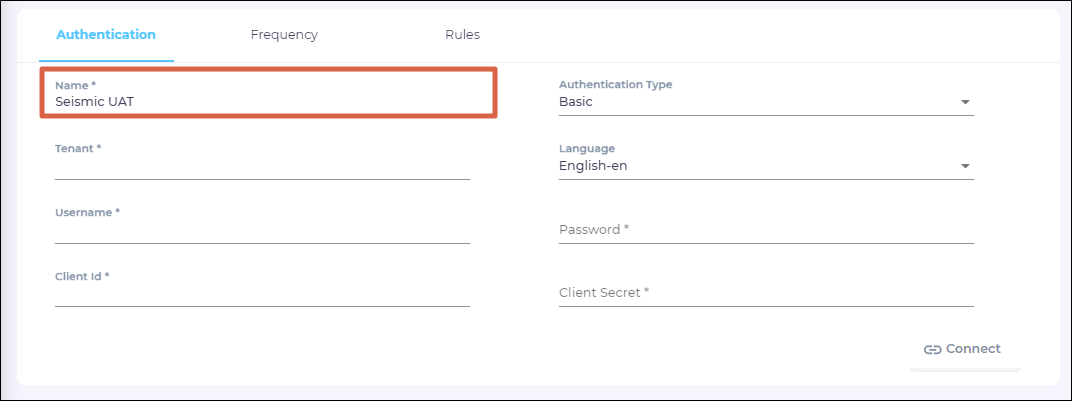Screen dimensions: 1072x401
Task: Focus the Name field with Seismic UAT
Action: (x=262, y=101)
